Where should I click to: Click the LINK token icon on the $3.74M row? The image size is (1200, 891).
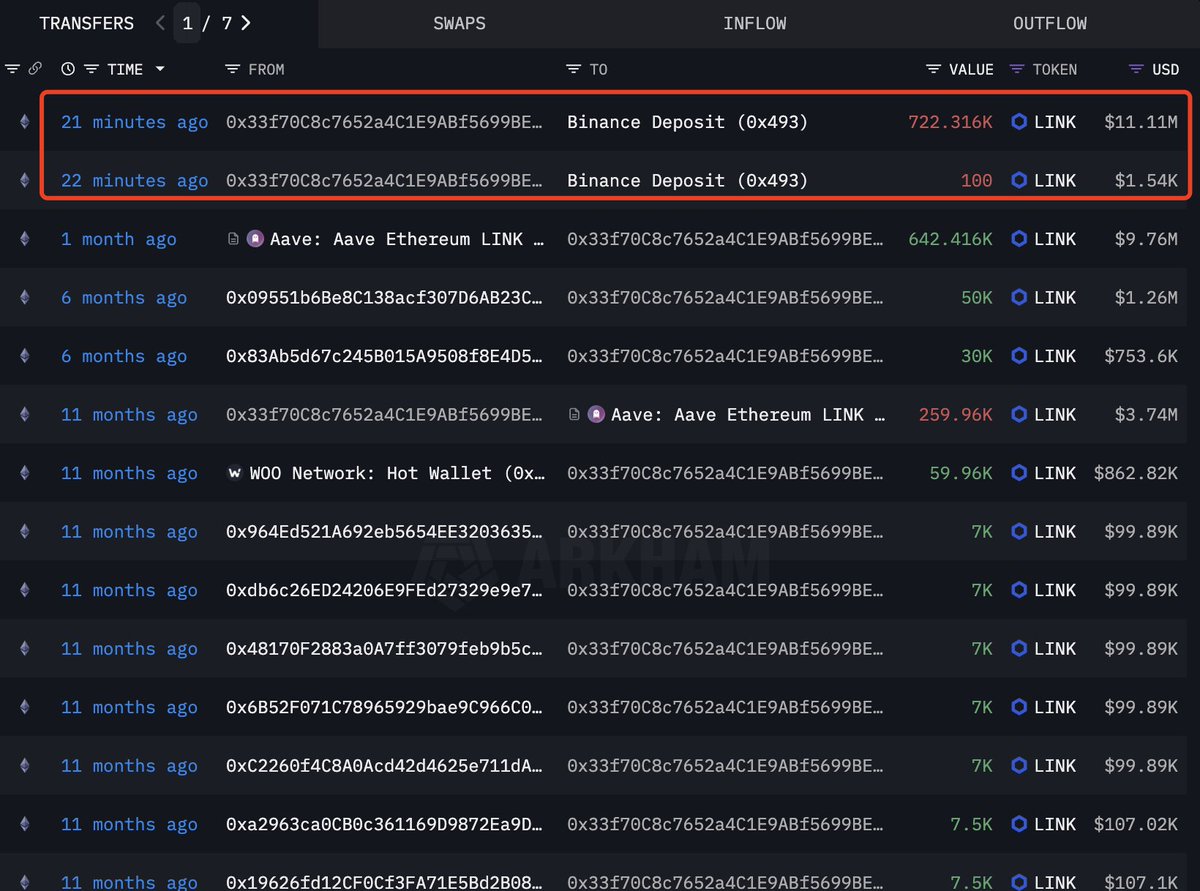[x=1019, y=415]
